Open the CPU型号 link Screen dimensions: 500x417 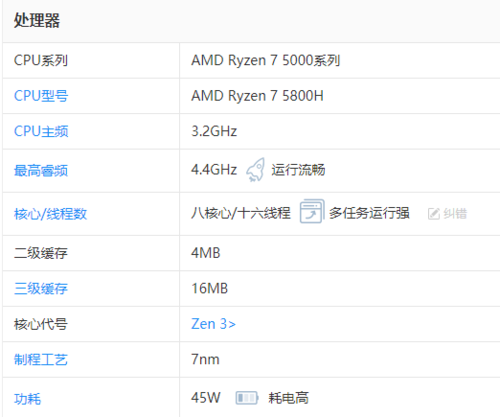pos(41,96)
